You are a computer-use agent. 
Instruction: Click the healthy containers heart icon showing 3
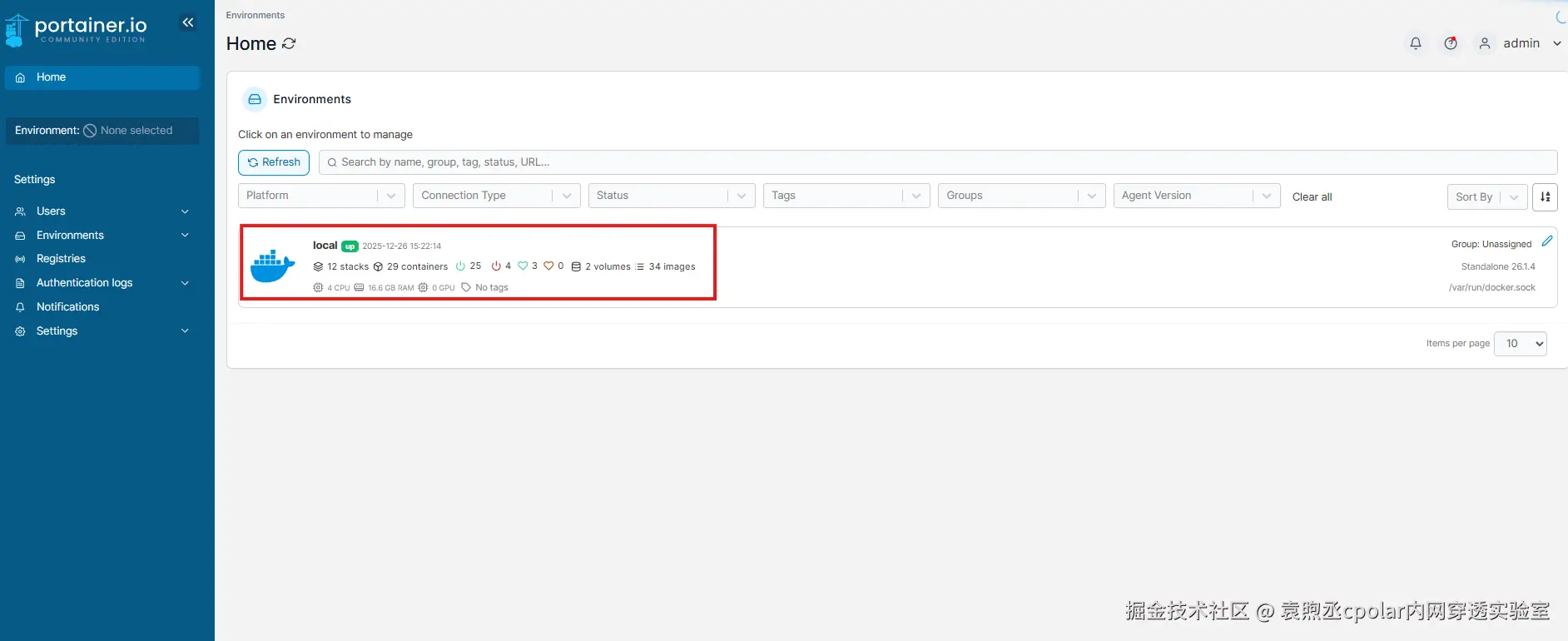(x=523, y=266)
